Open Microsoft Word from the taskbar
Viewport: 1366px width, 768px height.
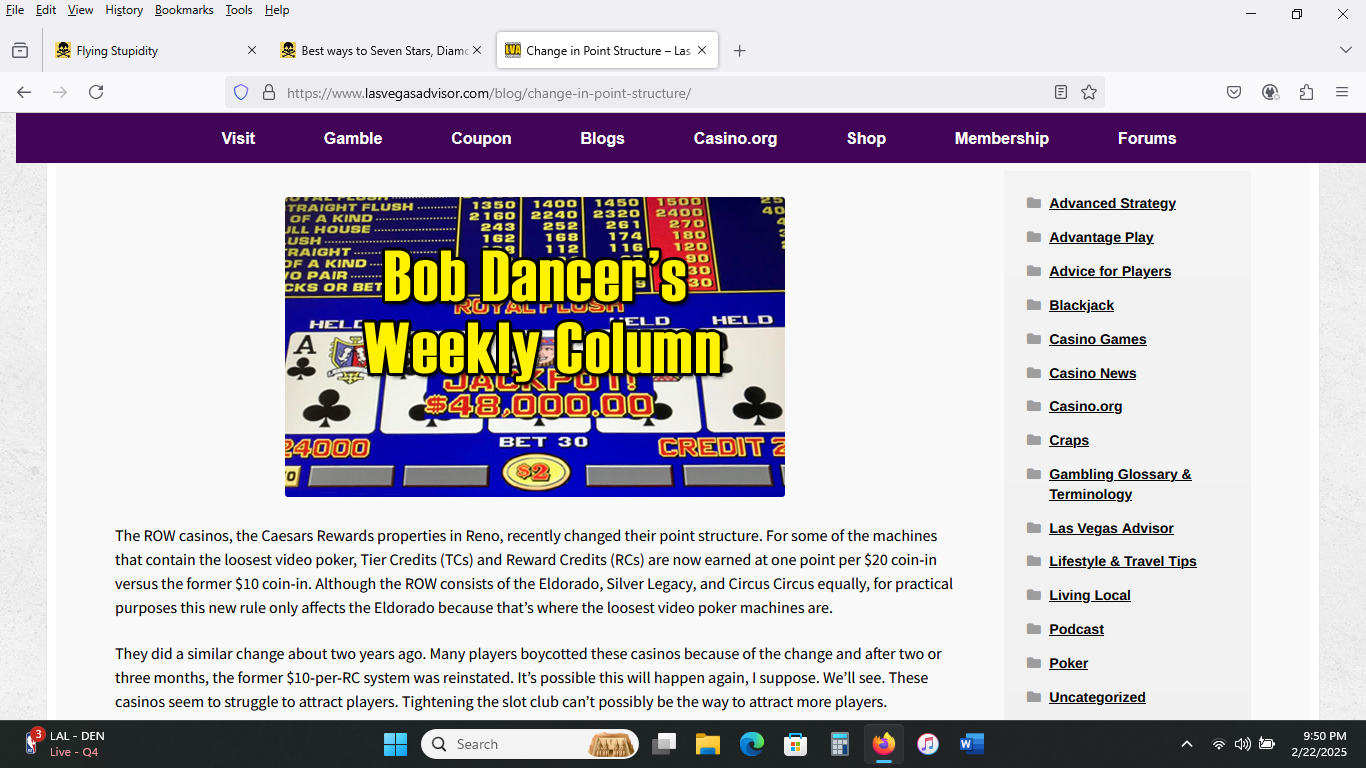pos(972,744)
